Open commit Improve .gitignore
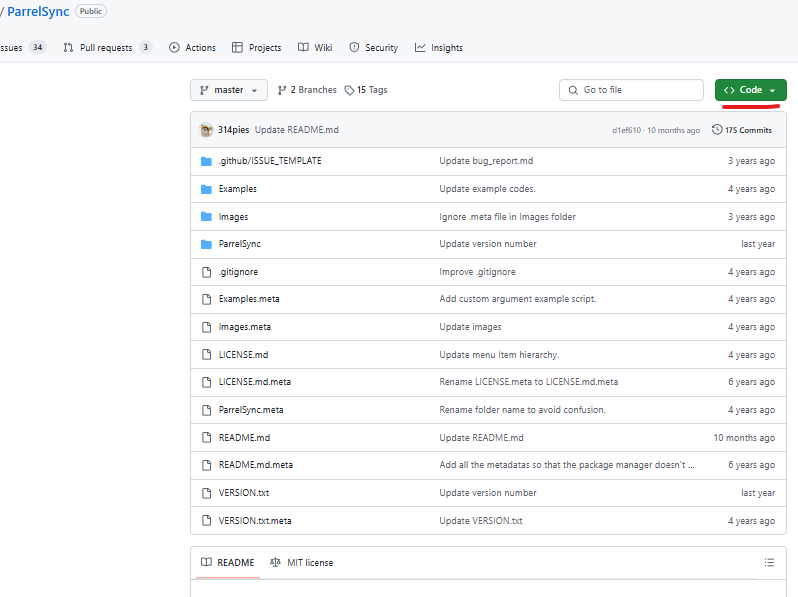Viewport: 798px width, 597px height. pos(477,272)
